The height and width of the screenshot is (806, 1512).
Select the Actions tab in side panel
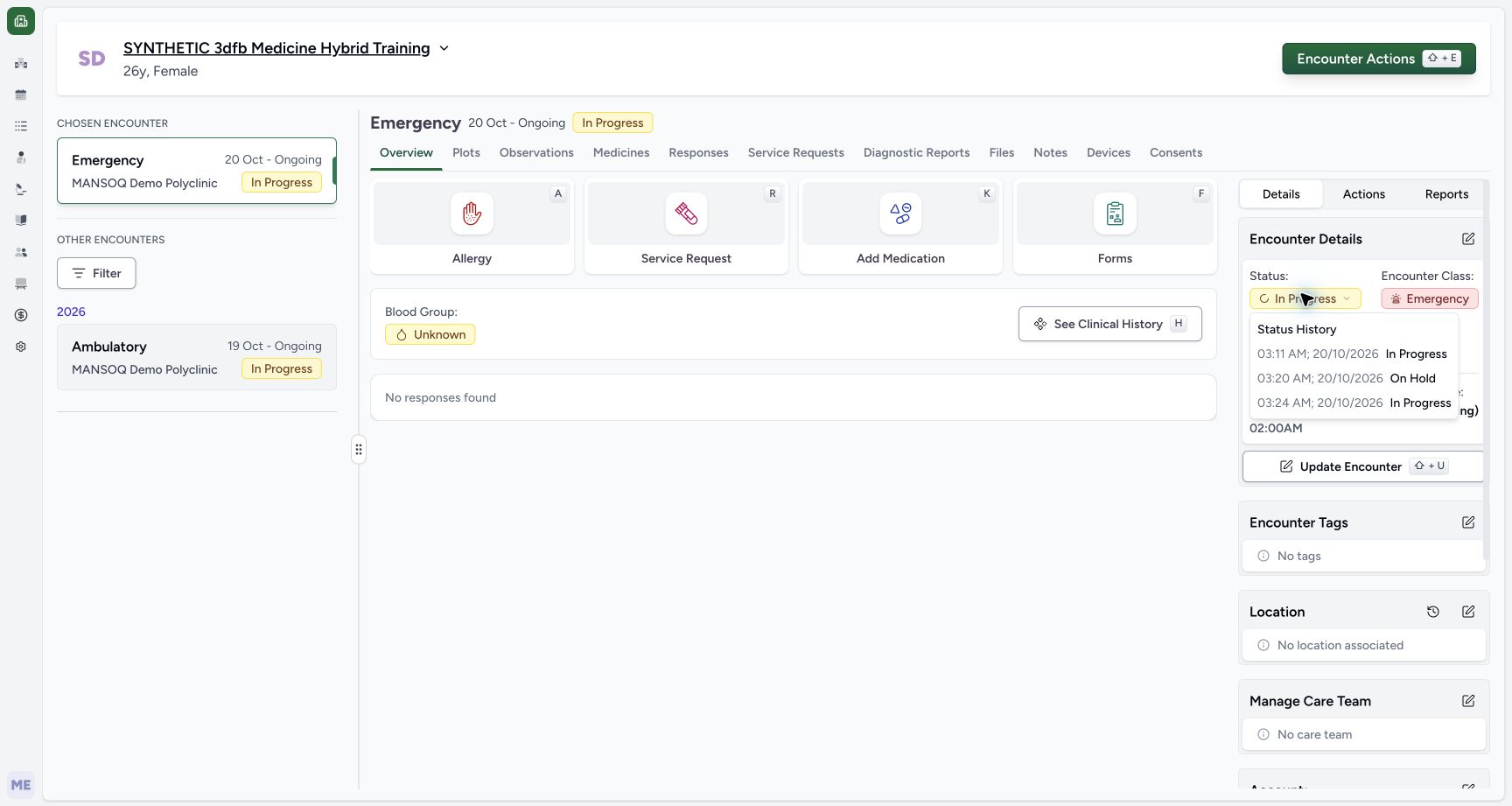tap(1363, 194)
